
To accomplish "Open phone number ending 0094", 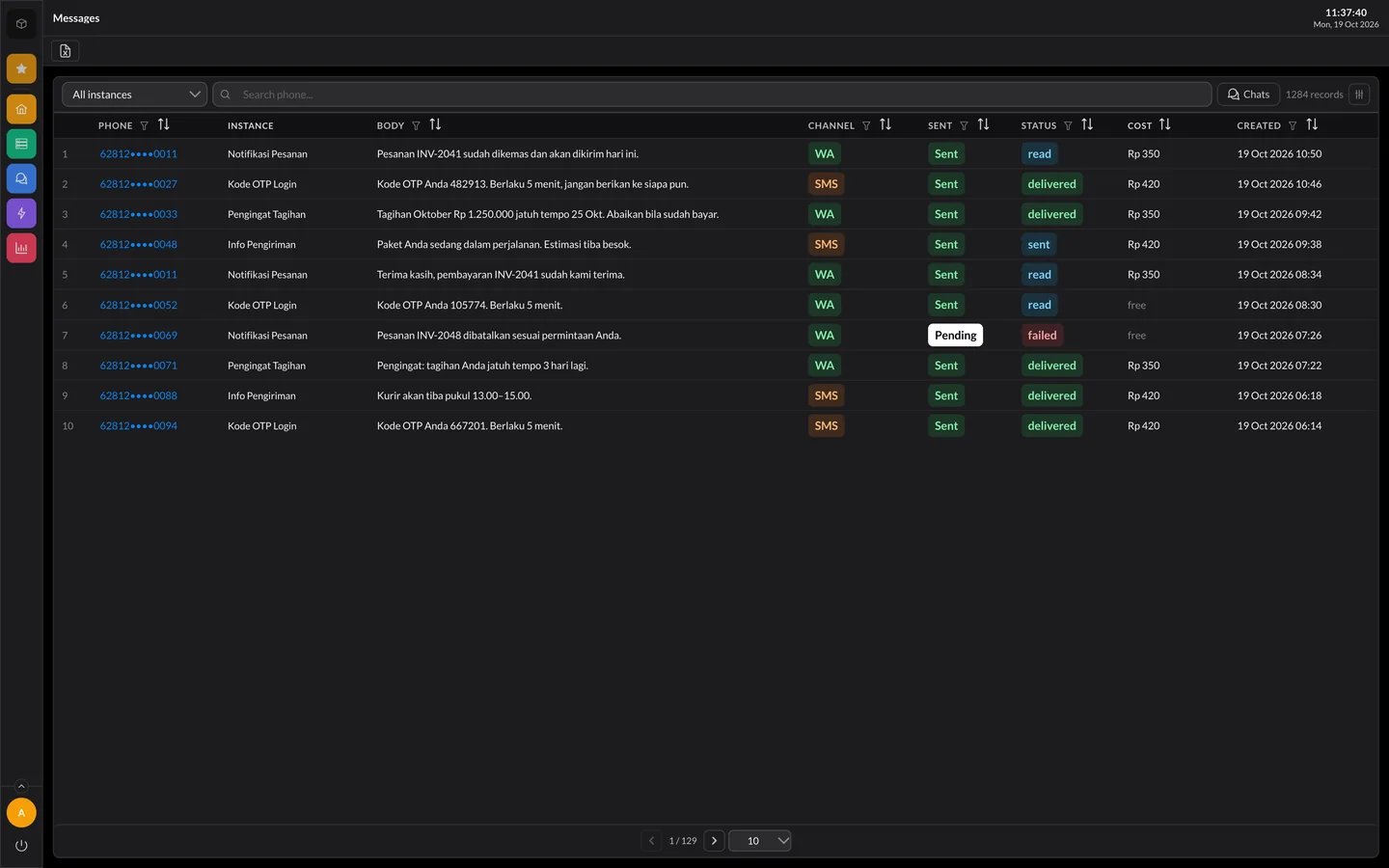I will [x=139, y=426].
